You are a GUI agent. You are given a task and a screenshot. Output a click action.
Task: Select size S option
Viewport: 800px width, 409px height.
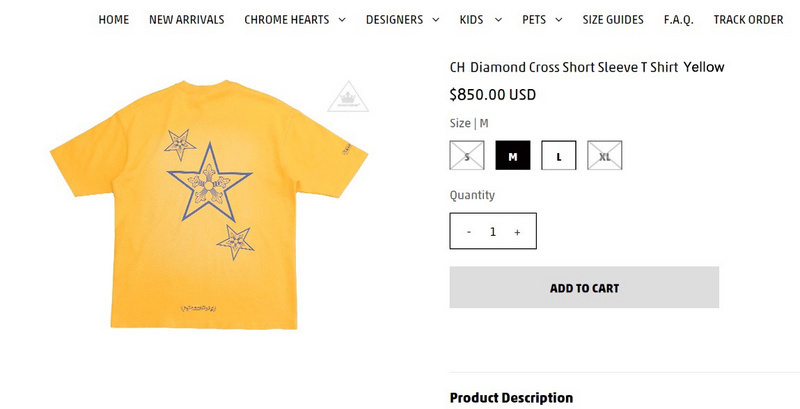pyautogui.click(x=467, y=156)
